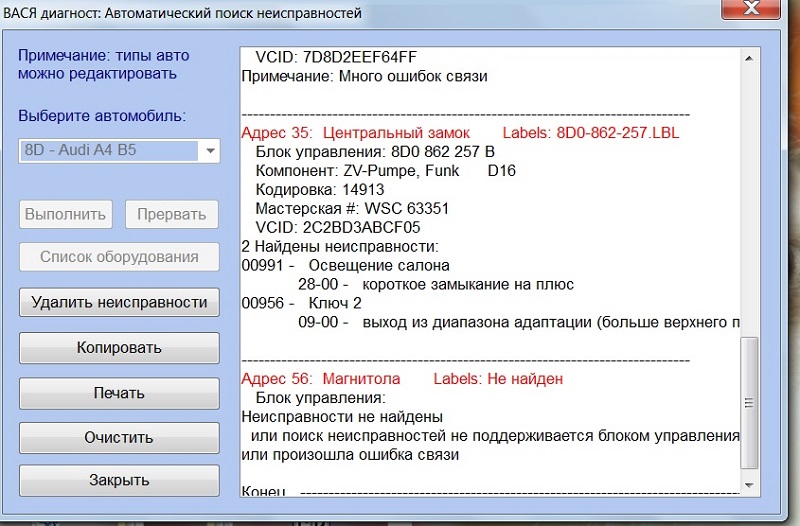Screen dimensions: 800x526
Task: Click the Очистить button
Action: click(x=119, y=438)
